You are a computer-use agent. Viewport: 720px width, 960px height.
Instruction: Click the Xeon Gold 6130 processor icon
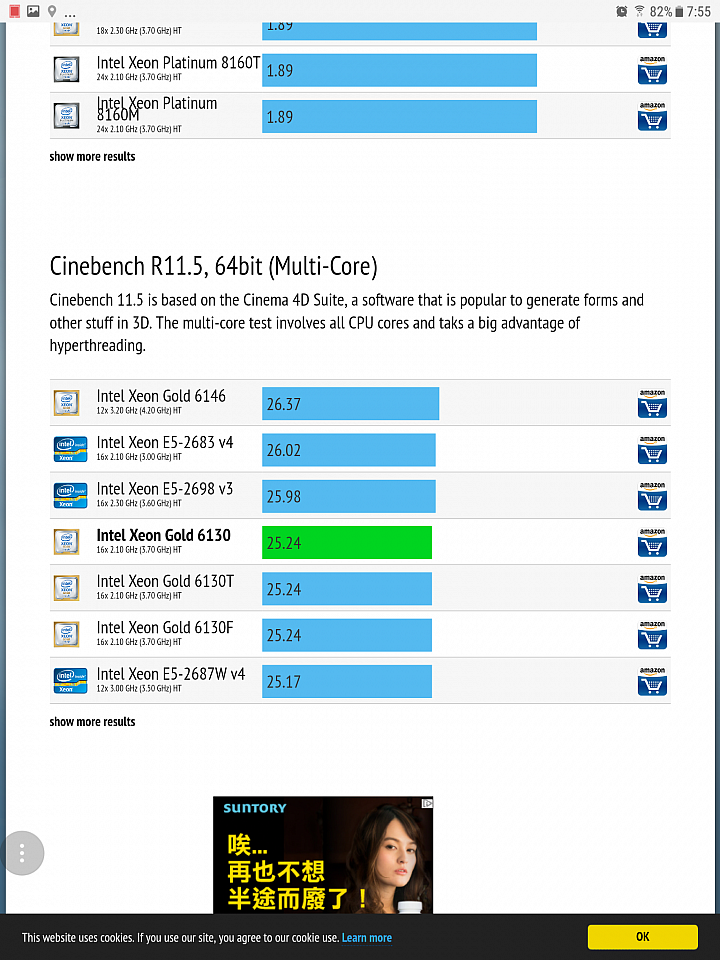(66, 542)
